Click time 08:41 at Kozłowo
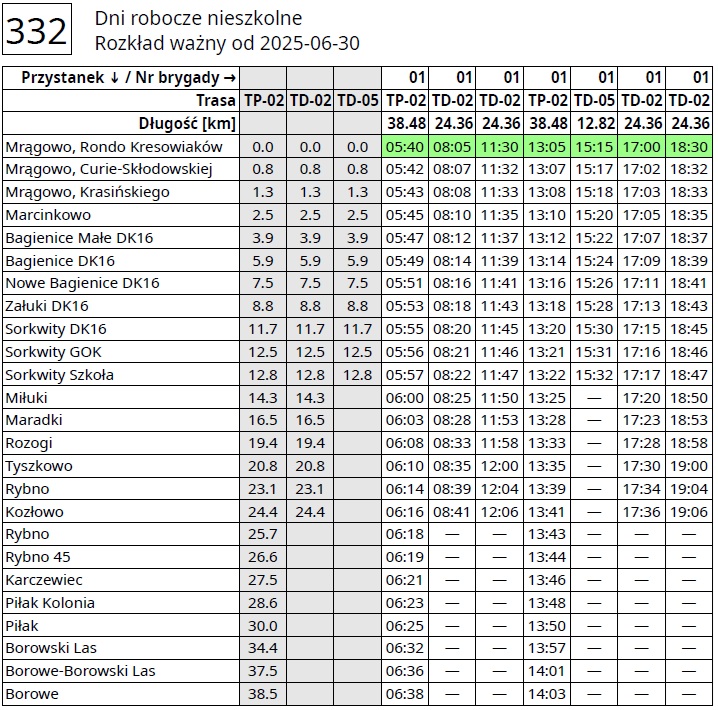Viewport: 718px width, 710px height. tap(452, 512)
